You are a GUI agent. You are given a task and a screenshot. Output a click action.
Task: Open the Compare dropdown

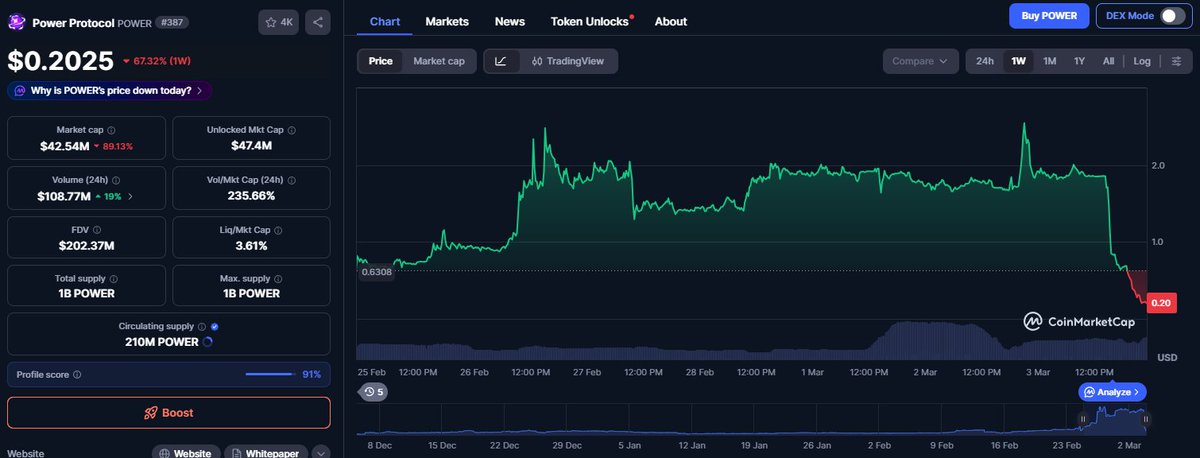(919, 61)
